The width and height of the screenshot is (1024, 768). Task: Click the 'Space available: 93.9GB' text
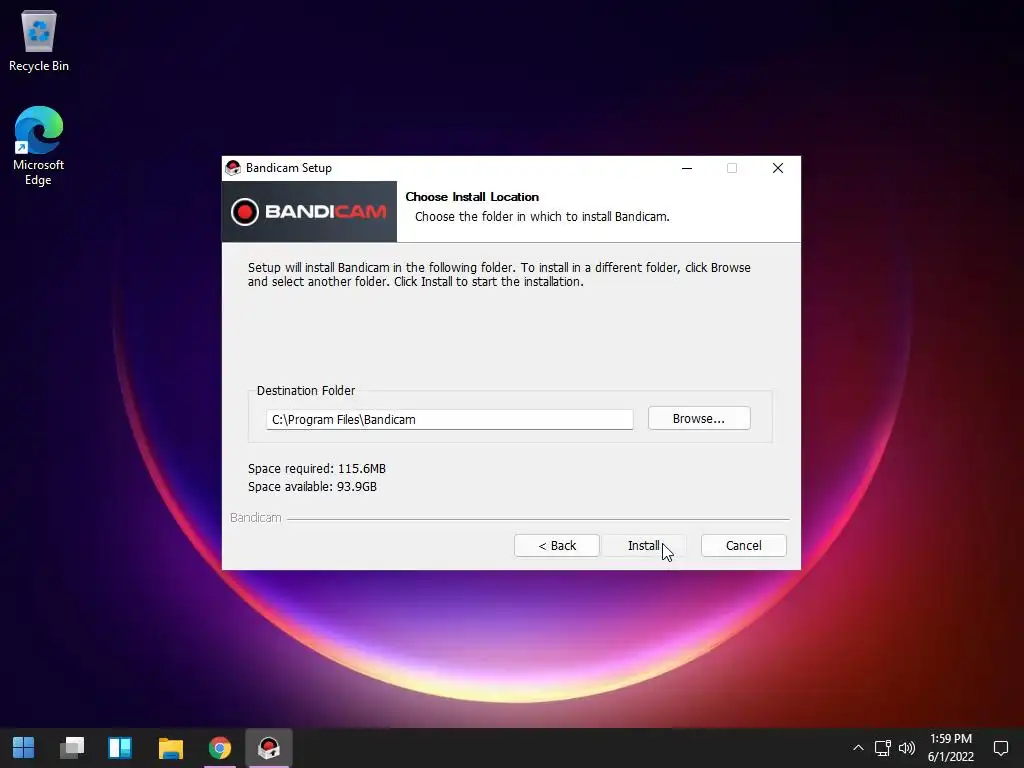(x=312, y=487)
